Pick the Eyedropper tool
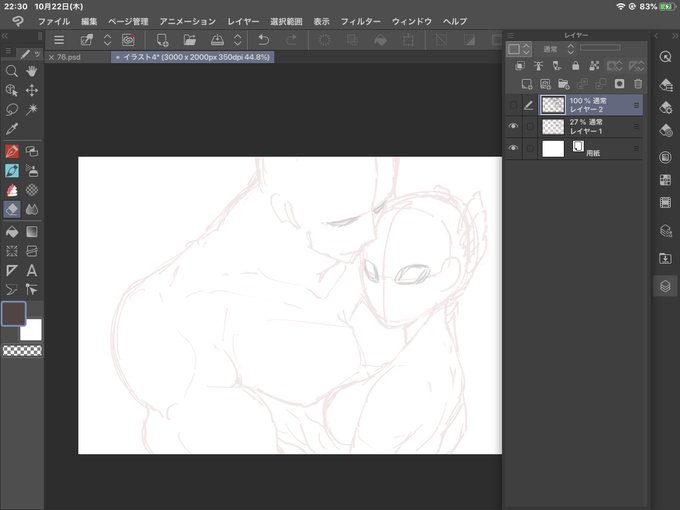 [12, 129]
